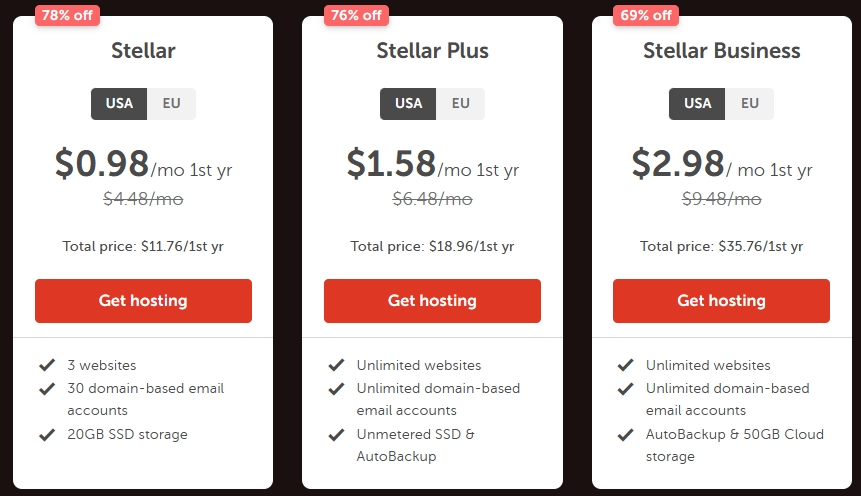Screen dimensions: 861x496
Task: Click checkmark beside Unmetered SSD & AutoBackup
Action: click(x=336, y=434)
